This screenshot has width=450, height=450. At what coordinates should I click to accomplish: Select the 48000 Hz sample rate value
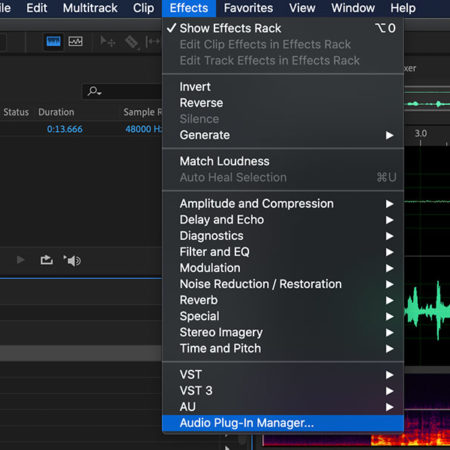pyautogui.click(x=143, y=129)
